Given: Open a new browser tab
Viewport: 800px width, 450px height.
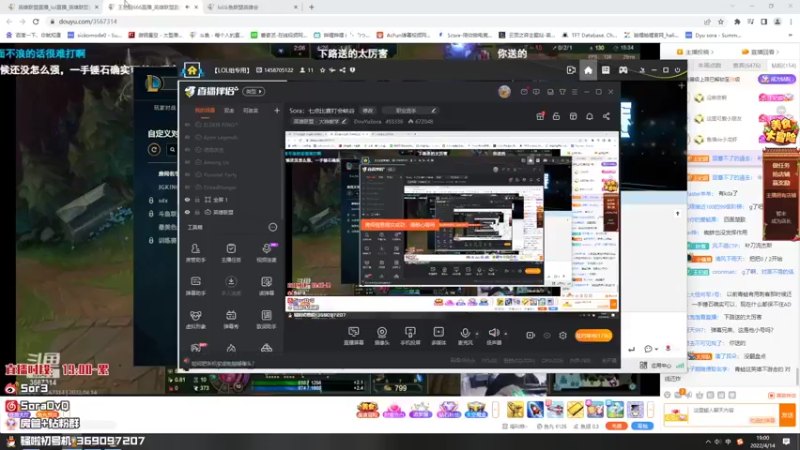Looking at the screenshot, I should 312,7.
